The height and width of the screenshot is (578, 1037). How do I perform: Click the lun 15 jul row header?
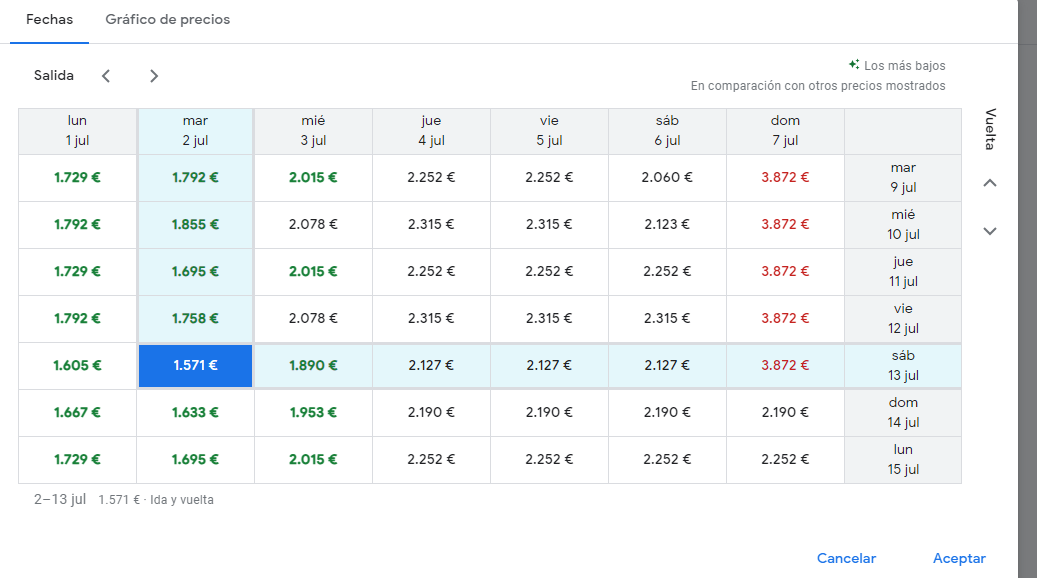pyautogui.click(x=903, y=460)
